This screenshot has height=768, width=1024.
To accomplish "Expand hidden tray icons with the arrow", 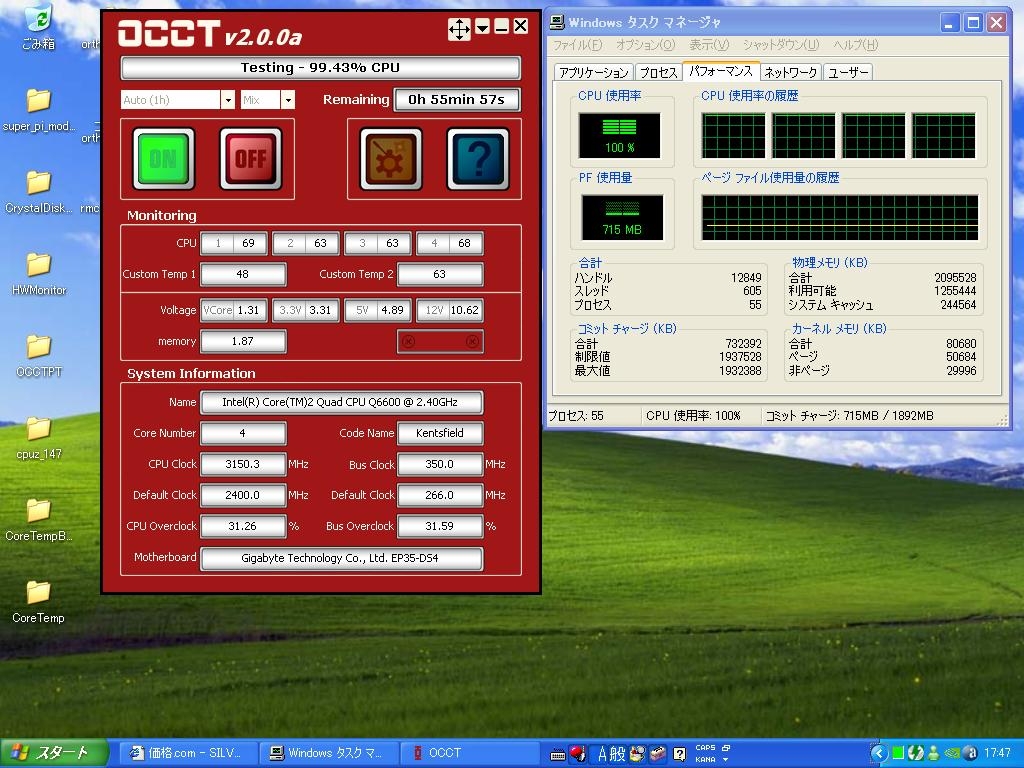I will 879,753.
